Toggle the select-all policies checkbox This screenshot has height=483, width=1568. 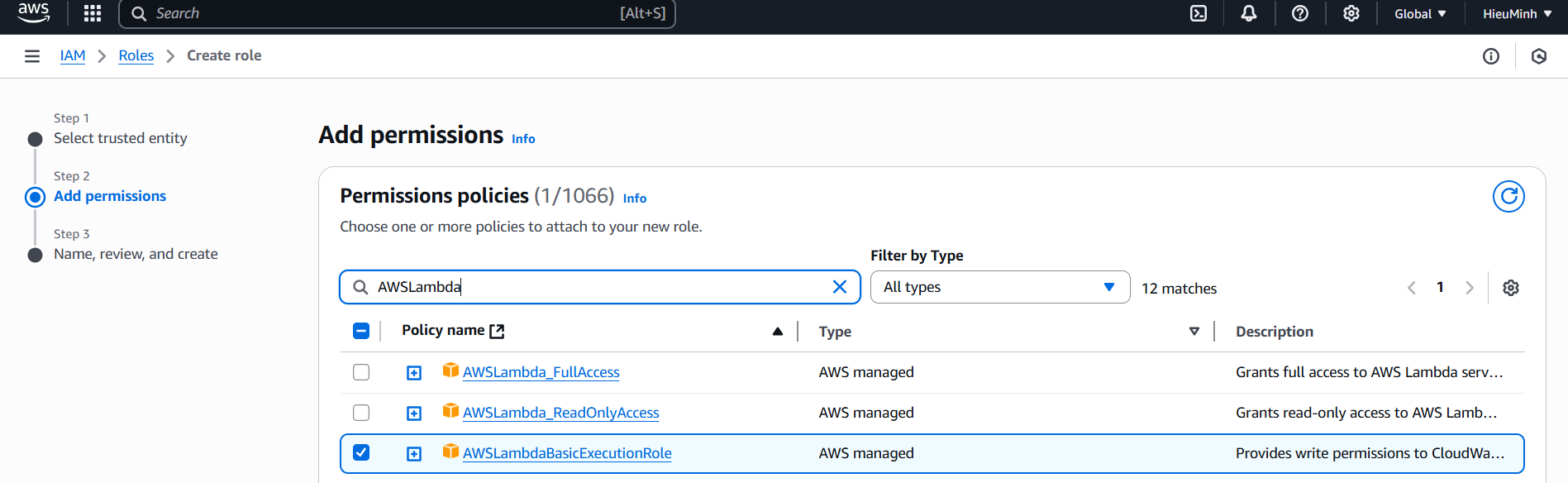361,331
